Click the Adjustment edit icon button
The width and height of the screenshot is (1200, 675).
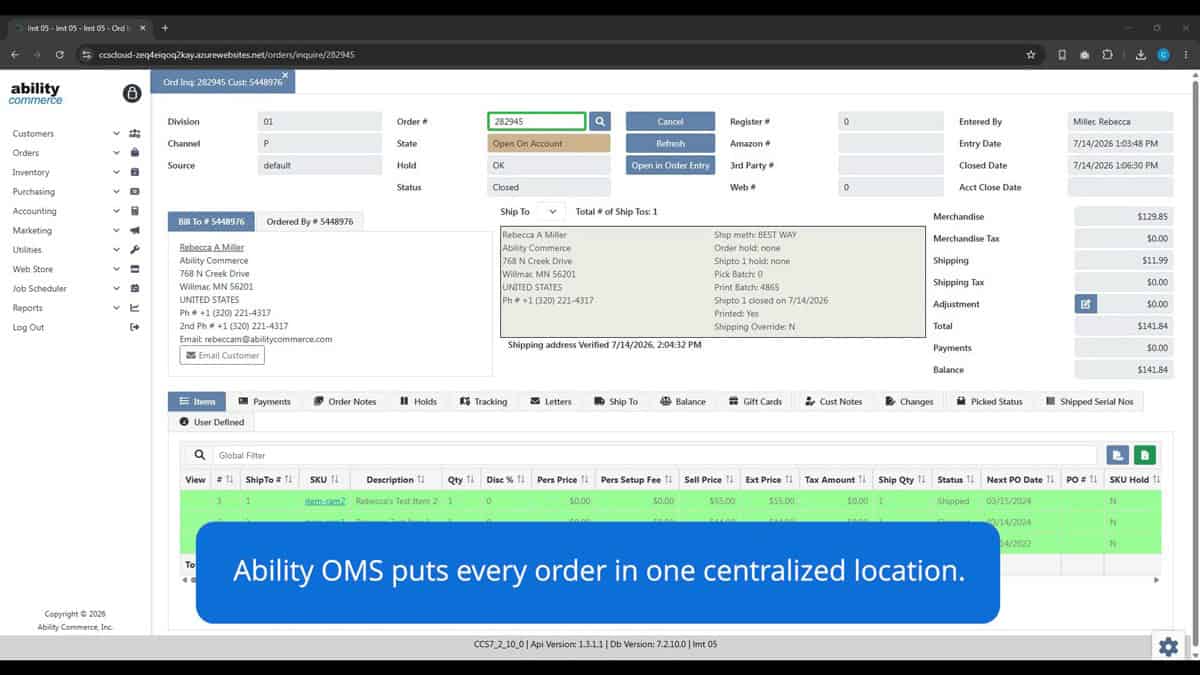click(x=1086, y=304)
